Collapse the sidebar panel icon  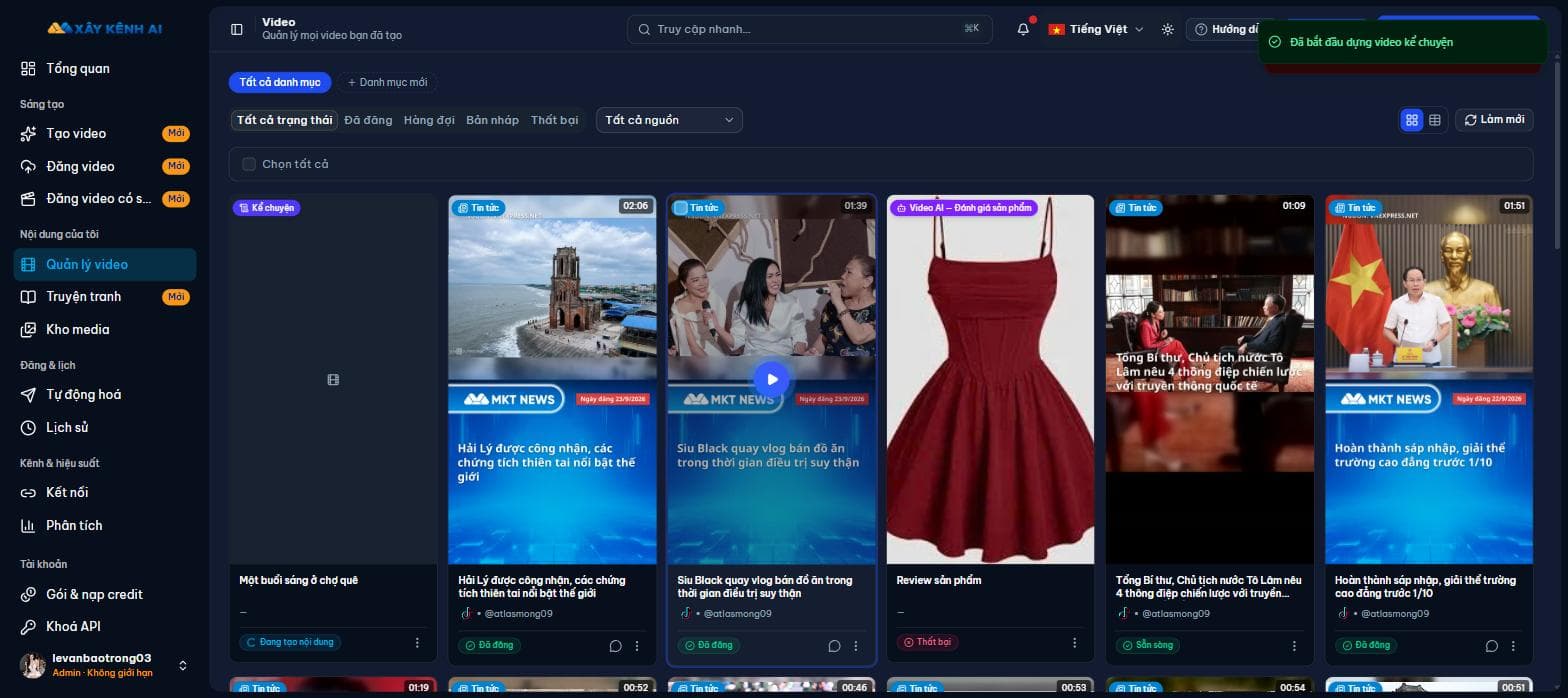237,29
